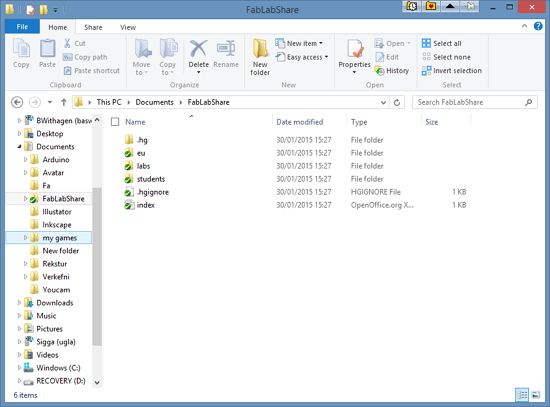Create a New folder from the ribbon
The height and width of the screenshot is (407, 550).
(x=260, y=57)
